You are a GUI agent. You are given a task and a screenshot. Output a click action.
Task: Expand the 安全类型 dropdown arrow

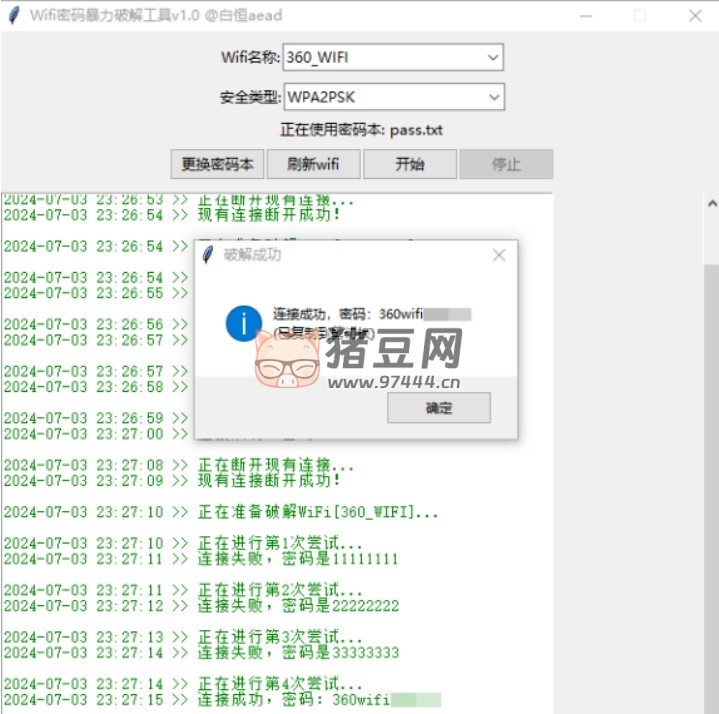click(x=492, y=97)
